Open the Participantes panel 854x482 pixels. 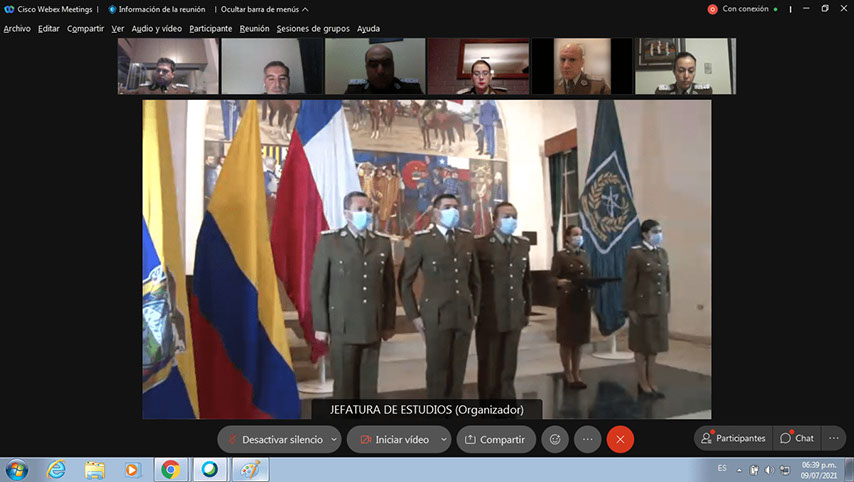pos(732,438)
